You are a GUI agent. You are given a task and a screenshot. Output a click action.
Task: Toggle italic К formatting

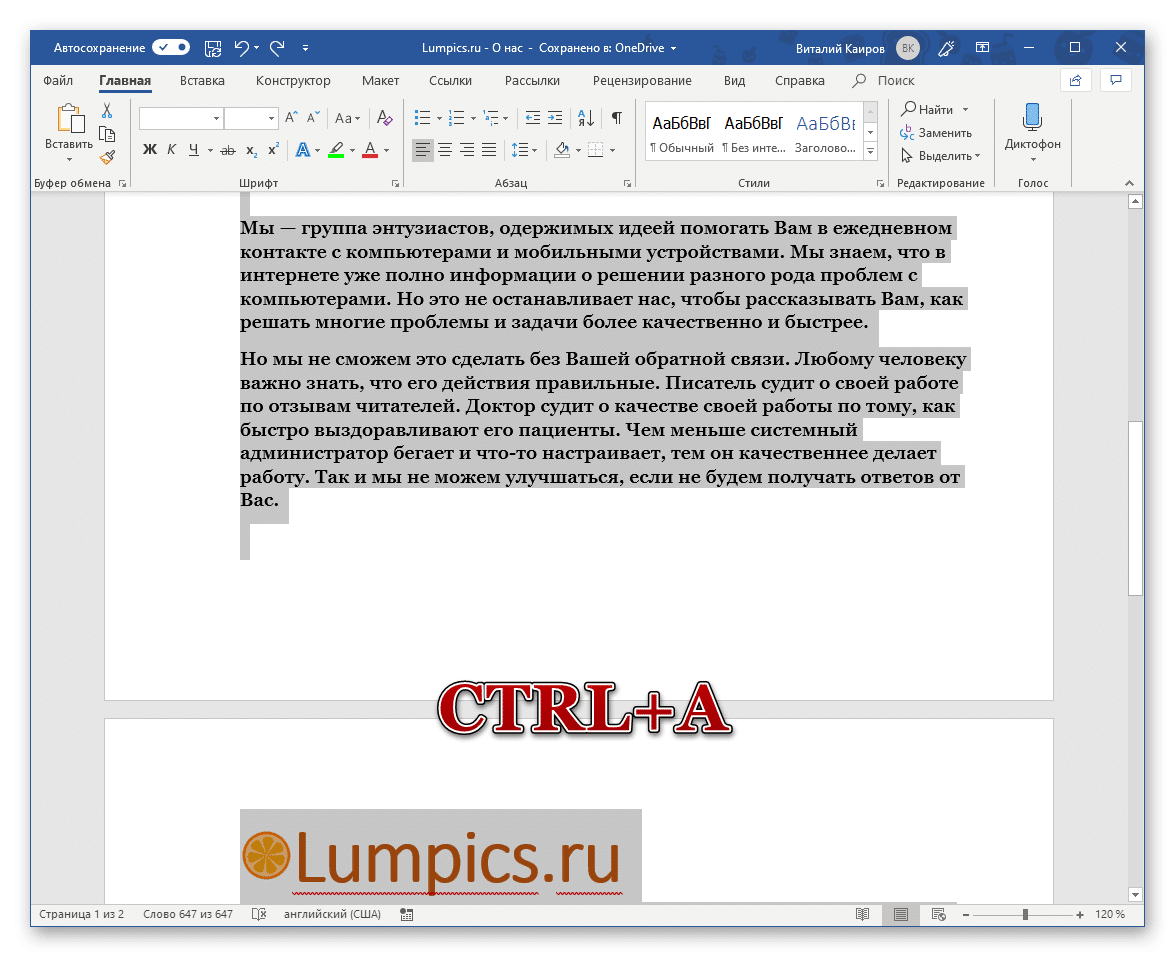(172, 150)
